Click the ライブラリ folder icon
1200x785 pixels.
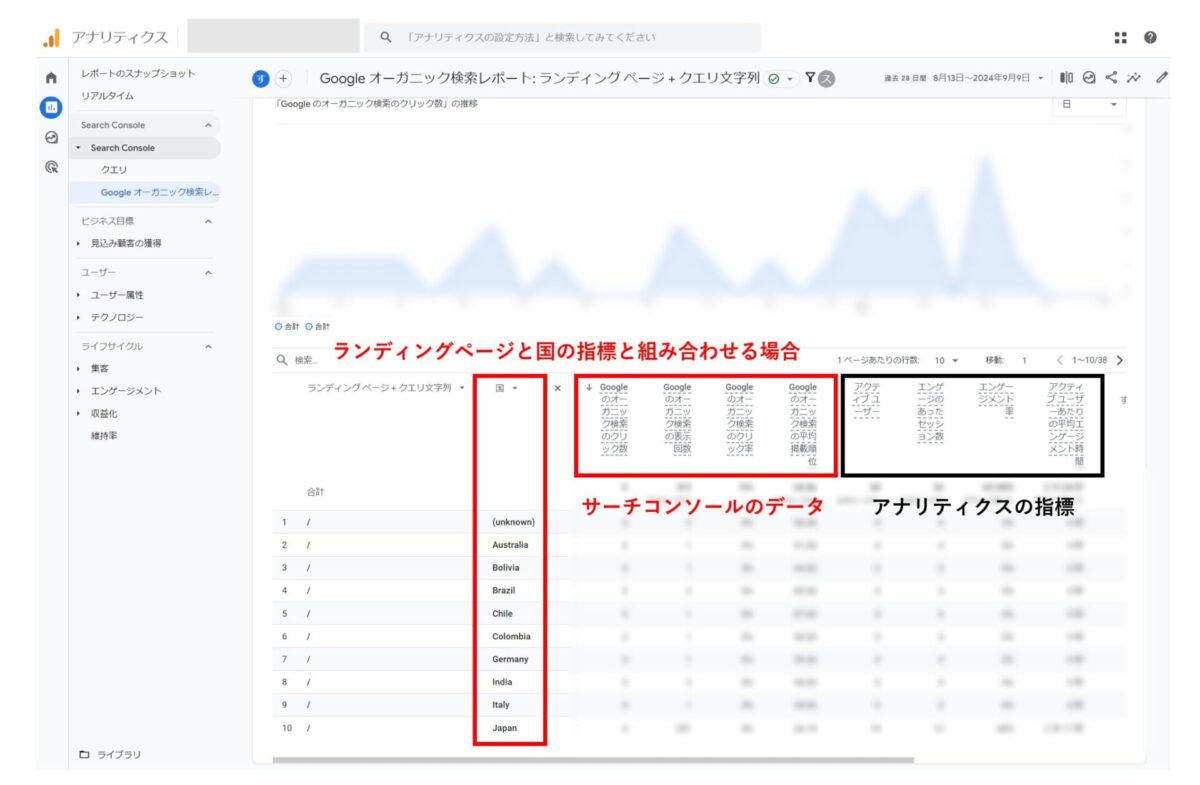[84, 754]
